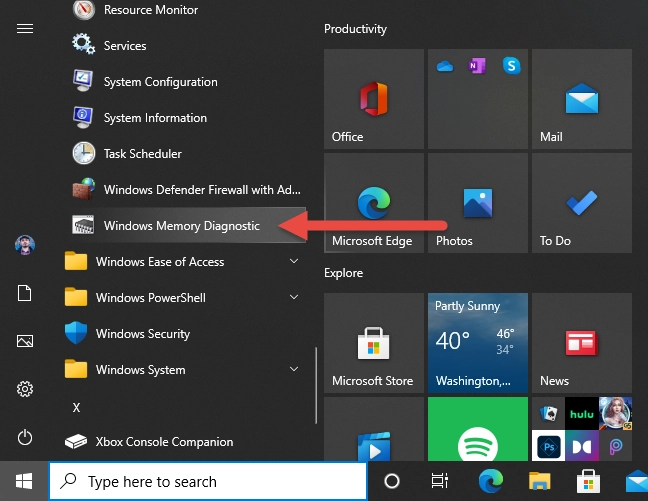The height and width of the screenshot is (501, 648).
Task: Open Cortana from the taskbar
Action: click(392, 481)
